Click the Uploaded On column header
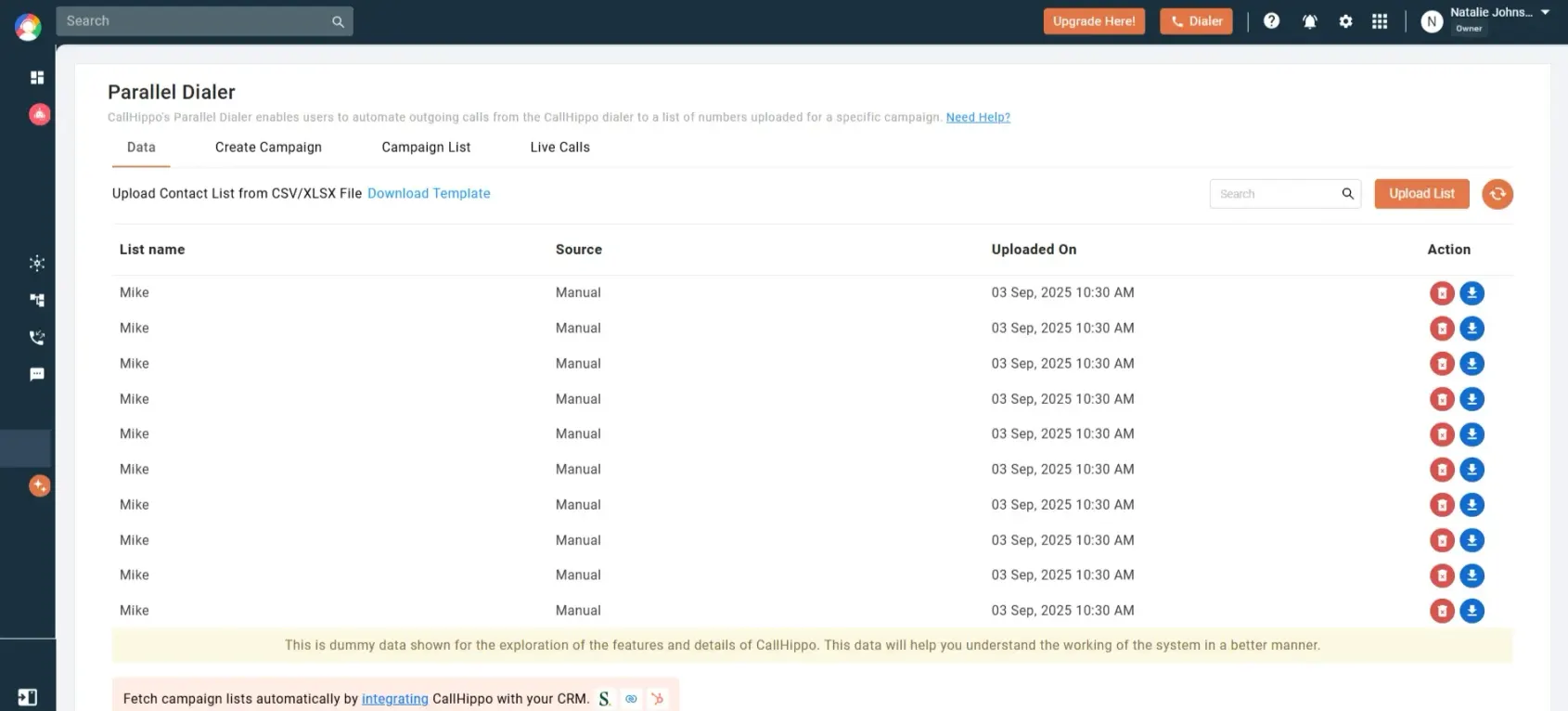This screenshot has height=711, width=1568. coord(1034,249)
